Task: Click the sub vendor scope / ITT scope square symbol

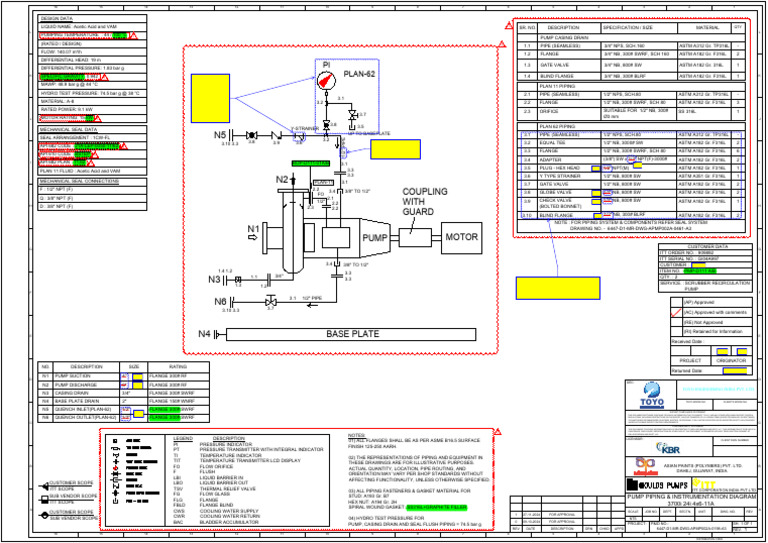Action: (x=45, y=499)
